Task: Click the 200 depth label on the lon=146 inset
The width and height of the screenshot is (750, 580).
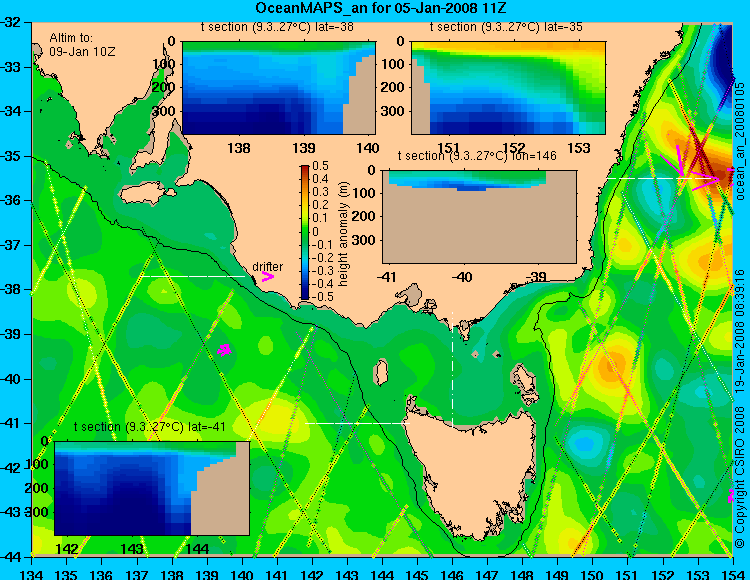Action: click(364, 216)
